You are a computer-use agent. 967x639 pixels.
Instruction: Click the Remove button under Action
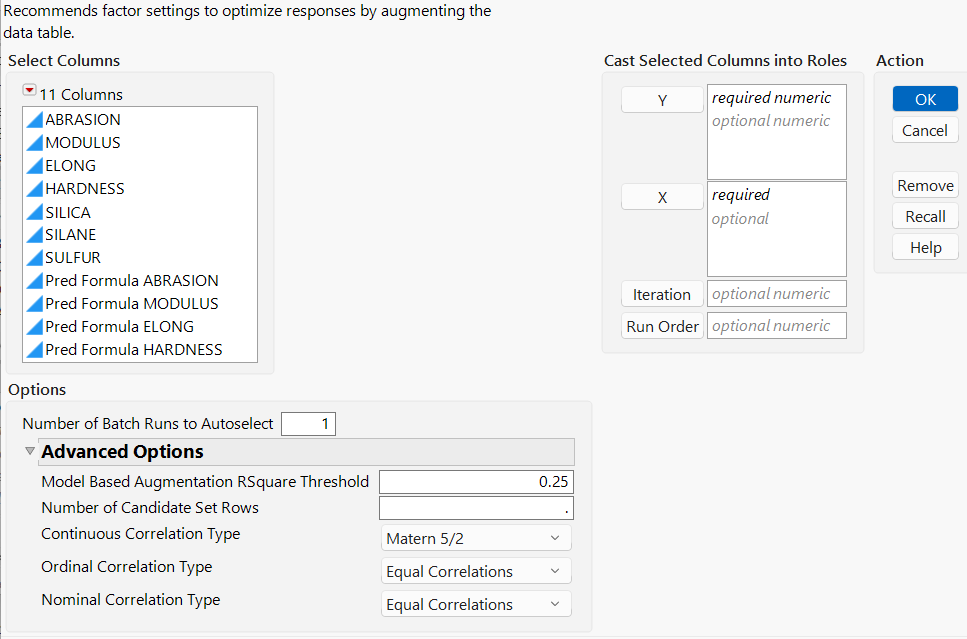pyautogui.click(x=924, y=184)
